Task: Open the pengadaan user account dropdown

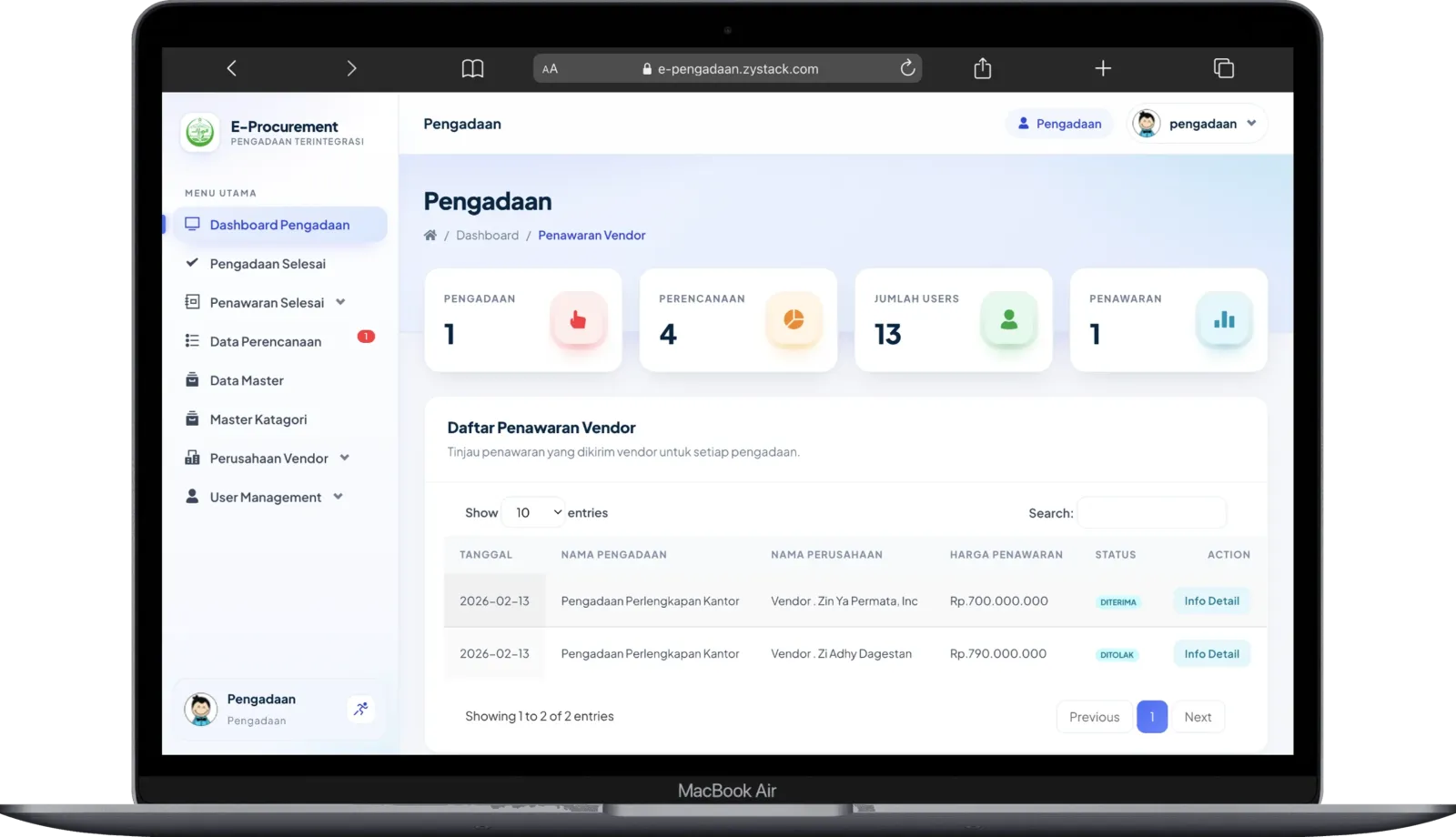Action: (1198, 124)
